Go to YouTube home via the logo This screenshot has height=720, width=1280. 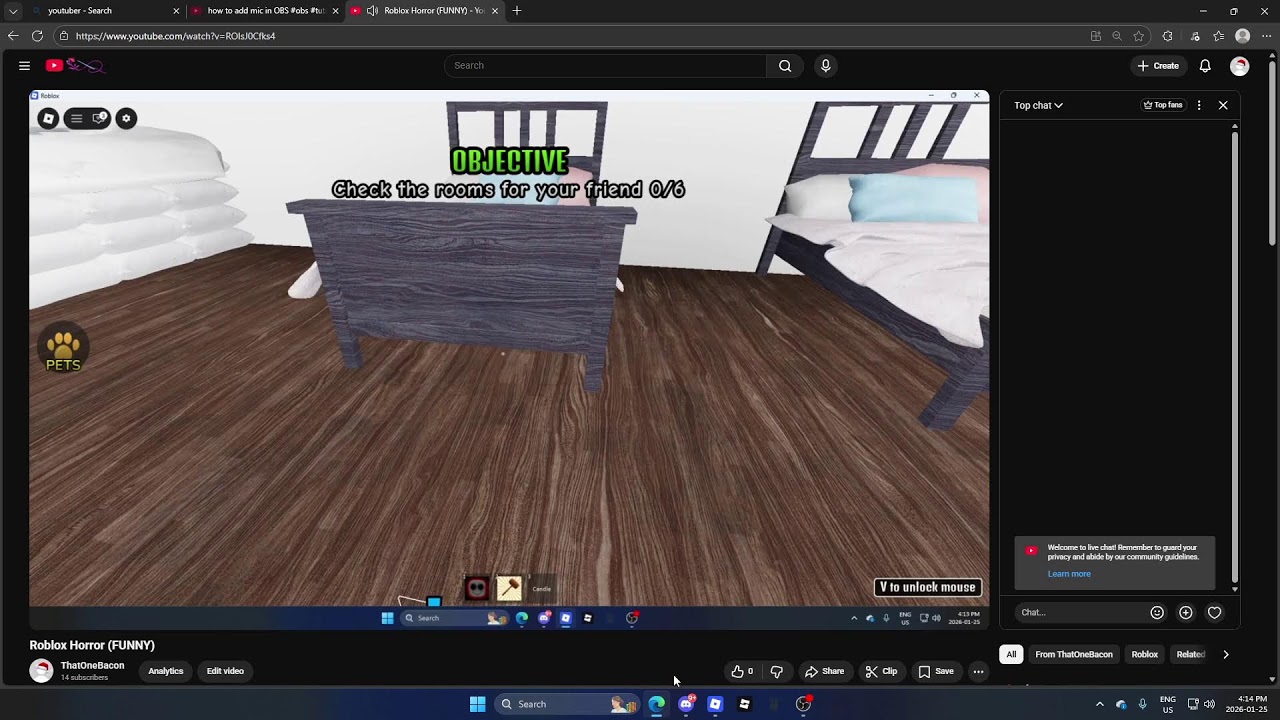[x=75, y=66]
